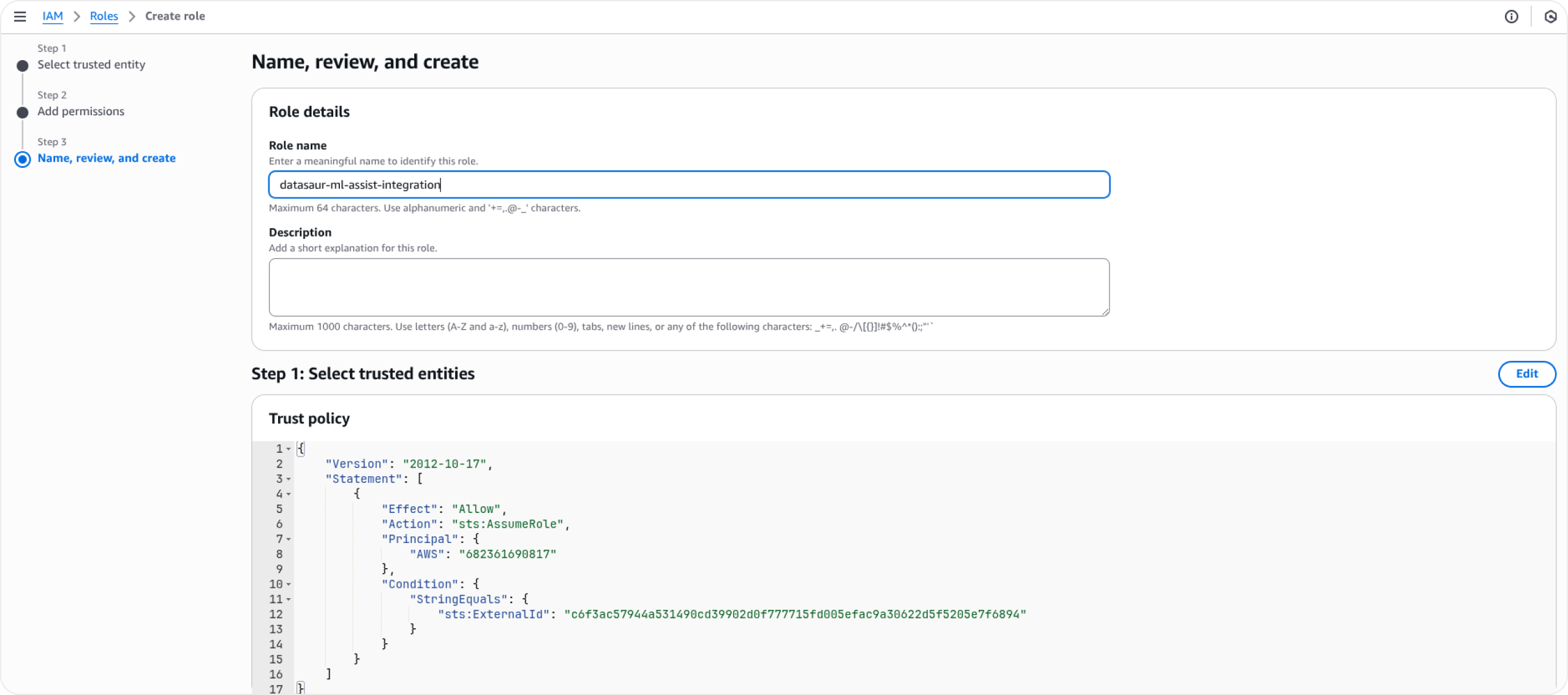Viewport: 1568px width, 695px height.
Task: Select the Name, review, and create step
Action: coord(107,158)
